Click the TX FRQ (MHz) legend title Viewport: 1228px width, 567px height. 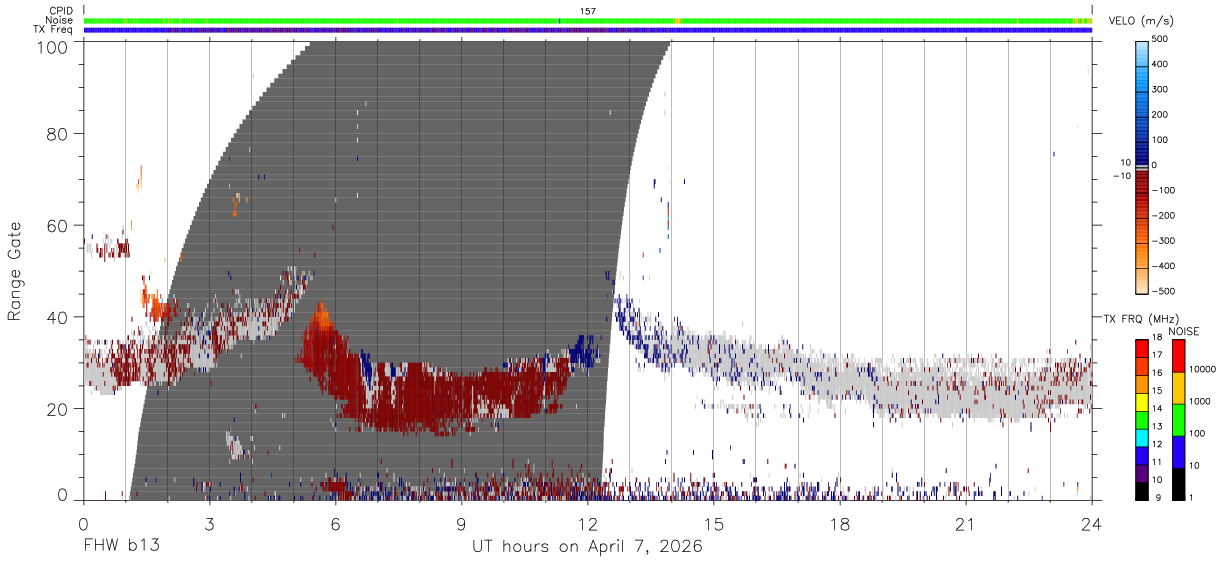click(x=1143, y=319)
